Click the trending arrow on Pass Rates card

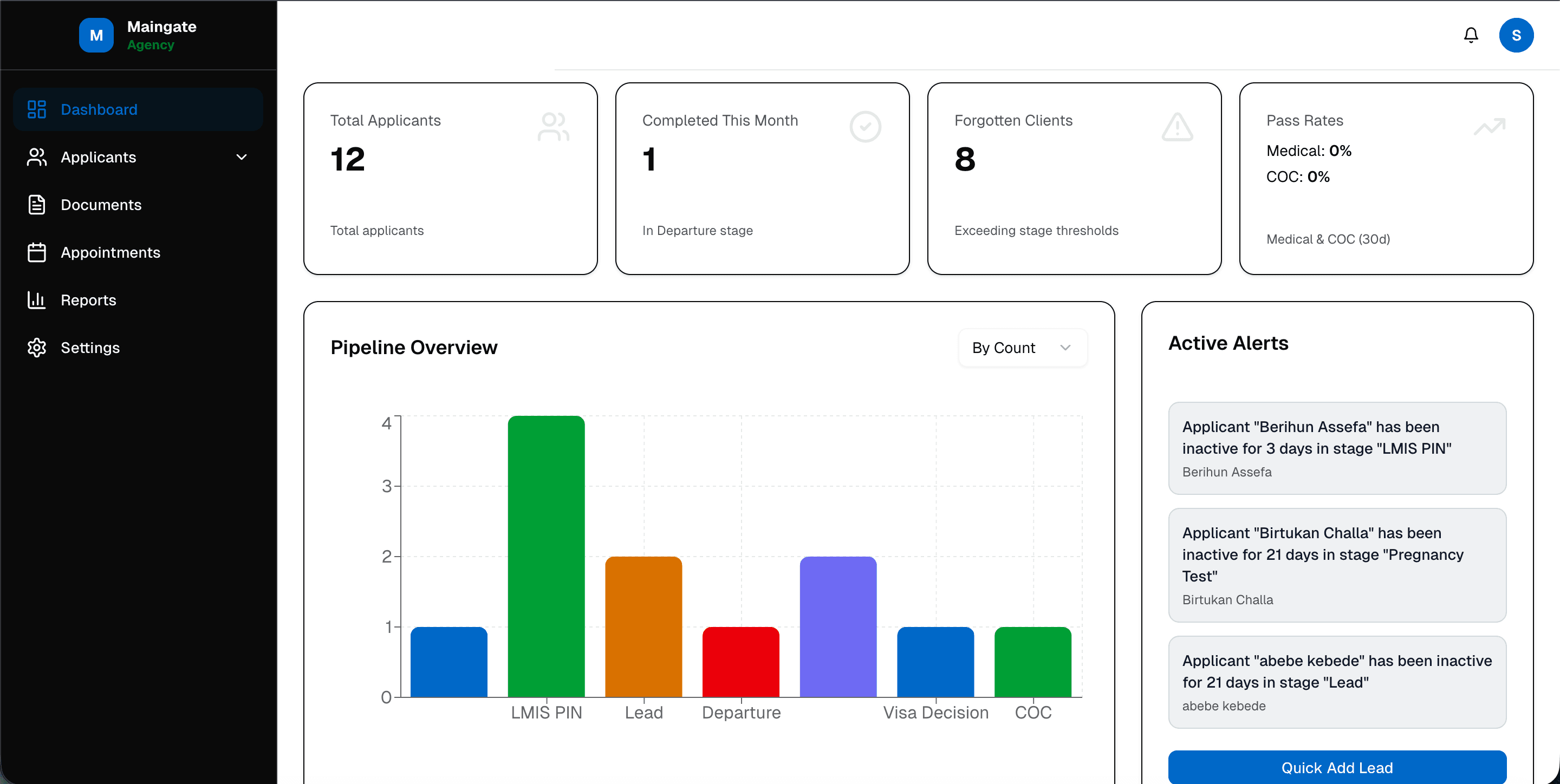pyautogui.click(x=1489, y=126)
